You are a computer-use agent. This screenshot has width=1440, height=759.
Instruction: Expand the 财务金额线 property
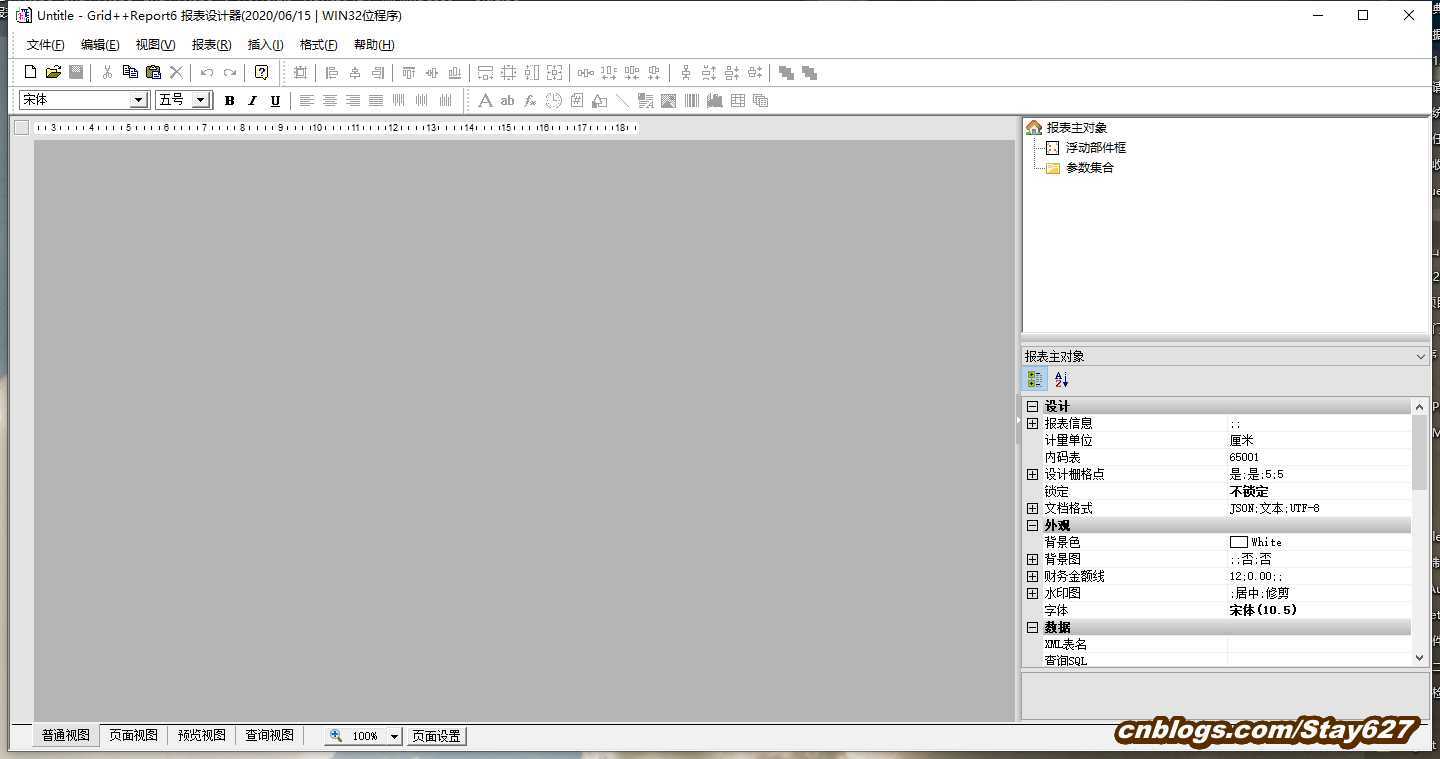pos(1033,576)
